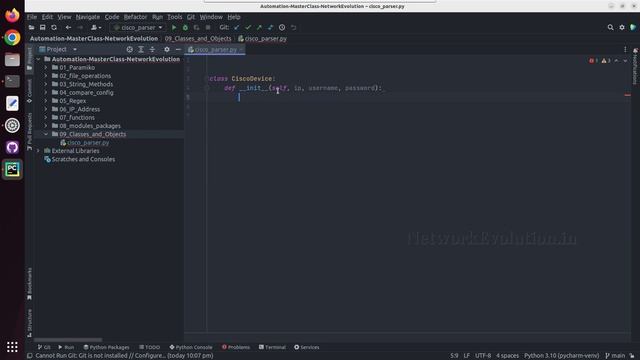This screenshot has width=640, height=360.
Task: Open Firefox from the Ubuntu dock
Action: 12,16
